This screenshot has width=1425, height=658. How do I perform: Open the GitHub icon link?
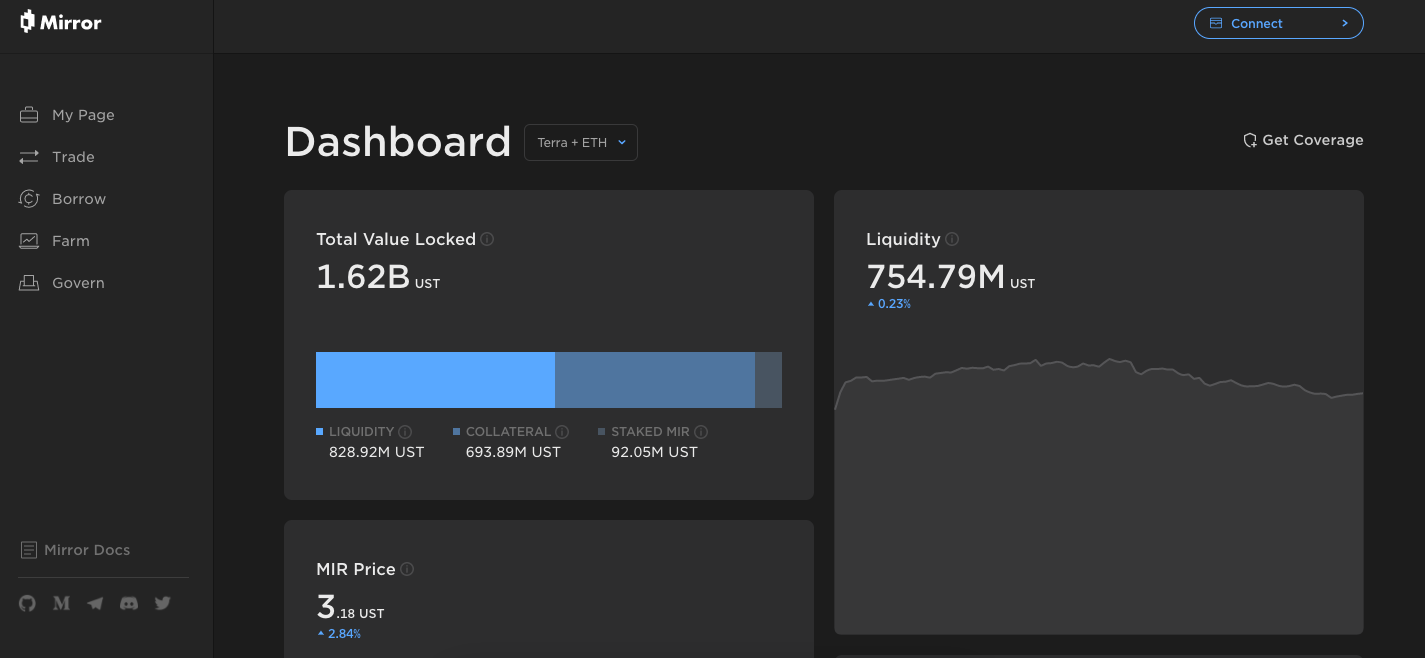[x=27, y=603]
